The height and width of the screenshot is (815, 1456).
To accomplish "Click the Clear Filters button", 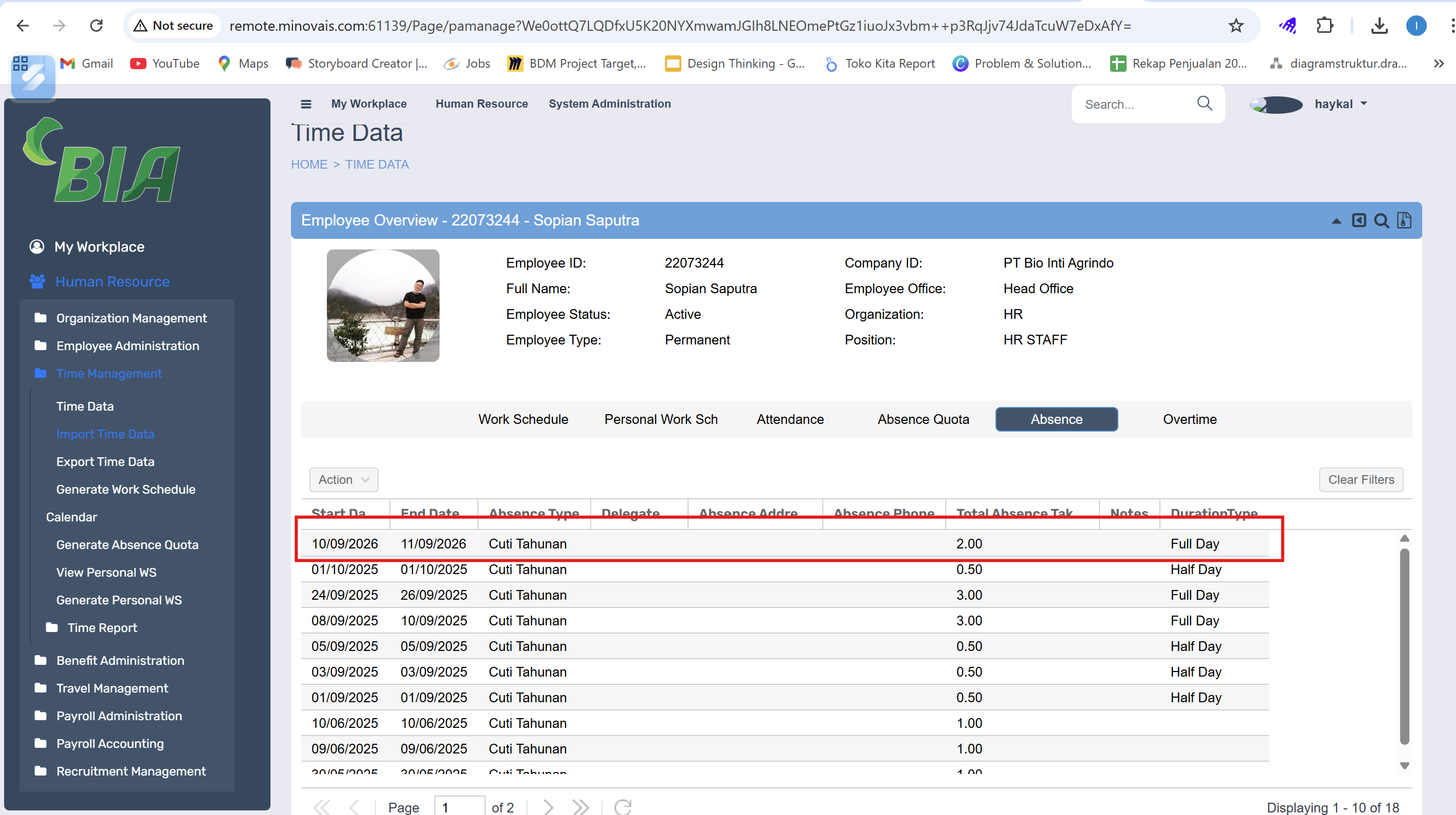I will 1361,480.
